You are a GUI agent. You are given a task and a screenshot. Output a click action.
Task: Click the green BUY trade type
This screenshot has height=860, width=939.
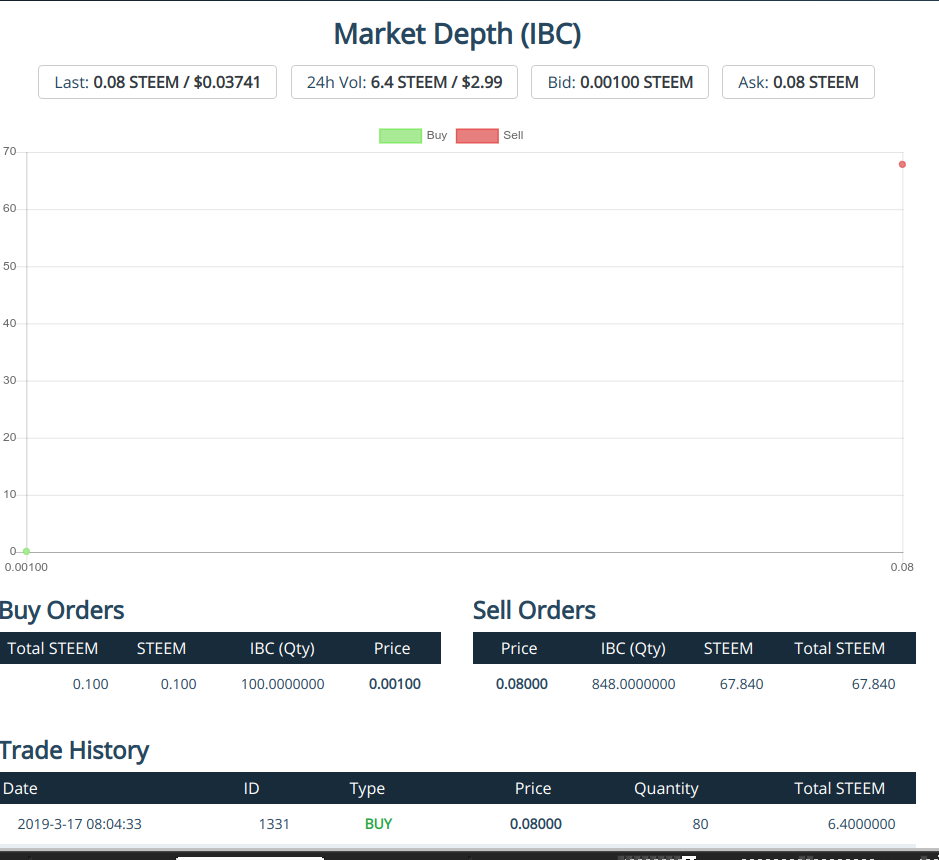378,824
